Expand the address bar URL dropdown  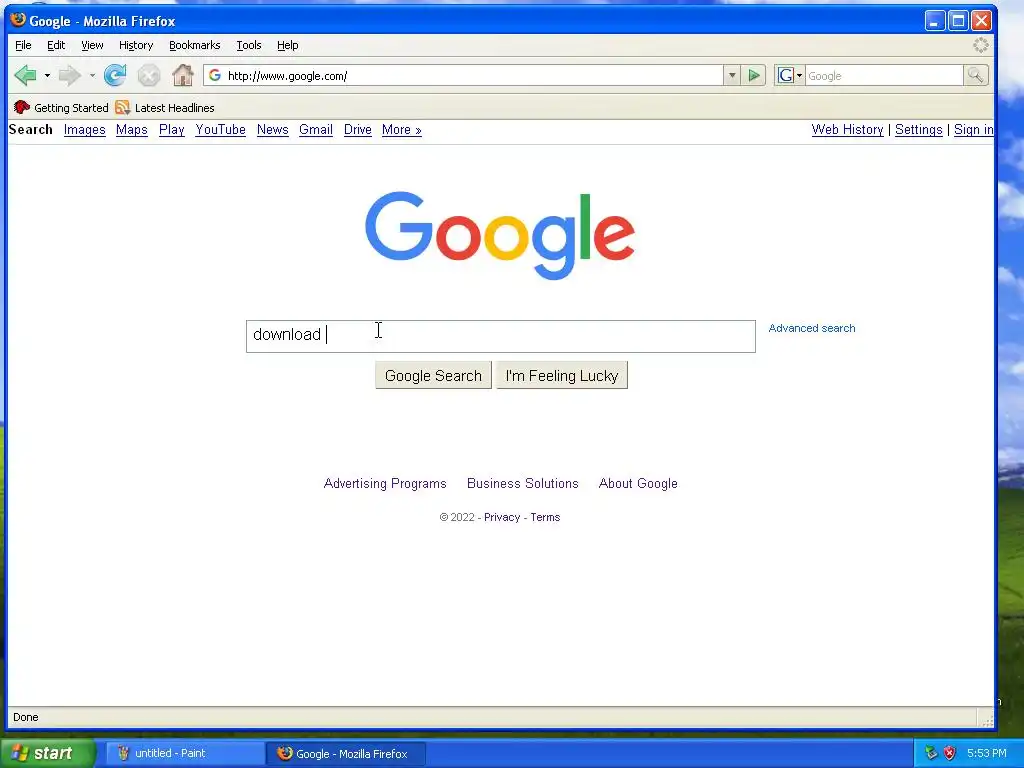[x=732, y=76]
